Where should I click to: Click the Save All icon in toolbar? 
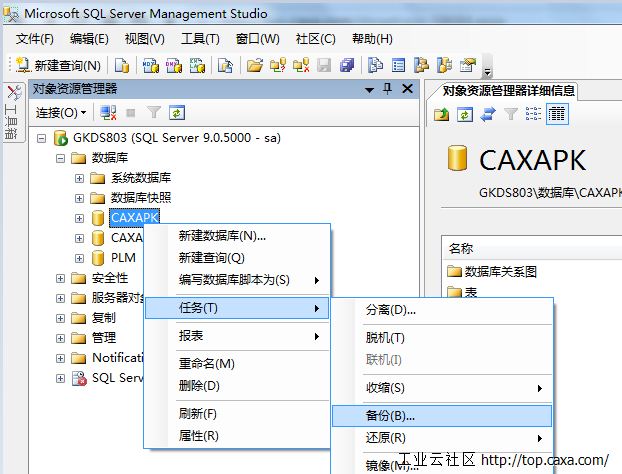point(346,65)
